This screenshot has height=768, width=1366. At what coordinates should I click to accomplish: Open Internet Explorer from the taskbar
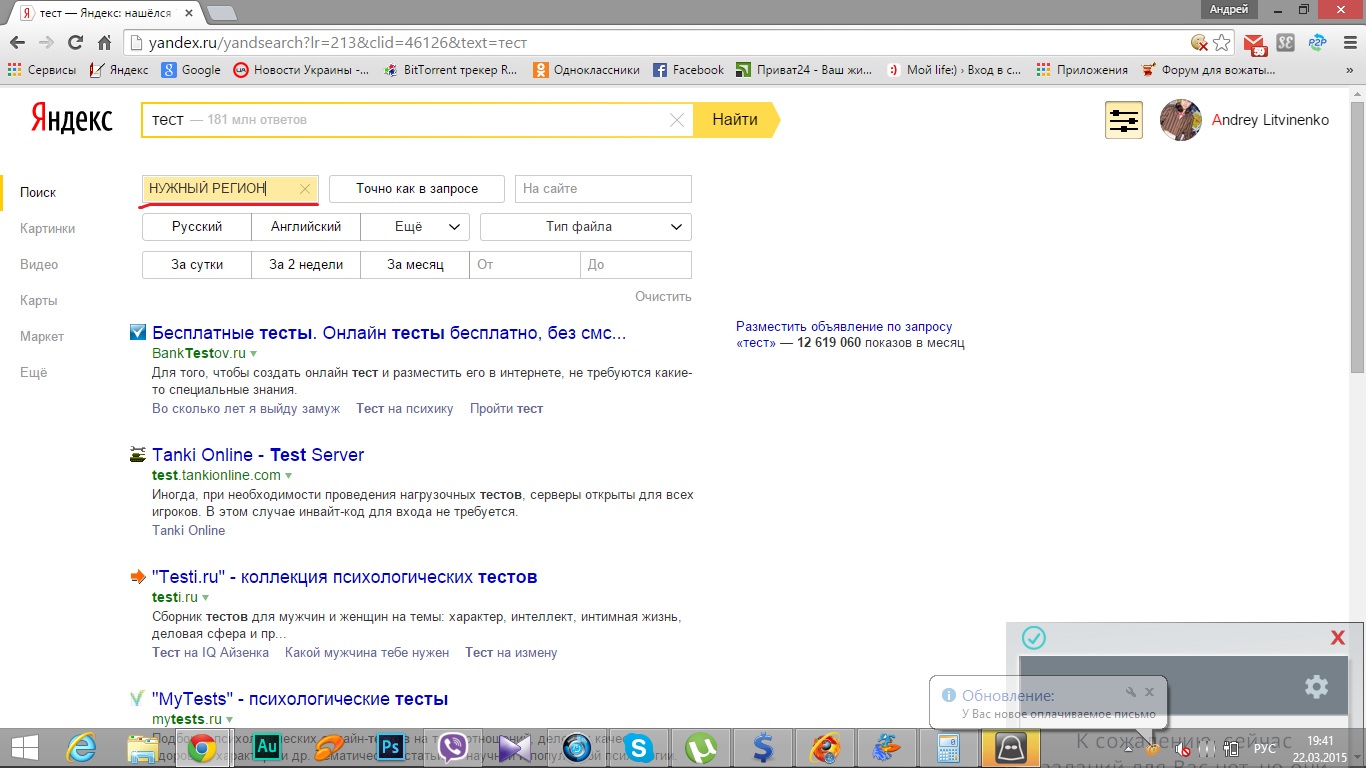click(81, 746)
